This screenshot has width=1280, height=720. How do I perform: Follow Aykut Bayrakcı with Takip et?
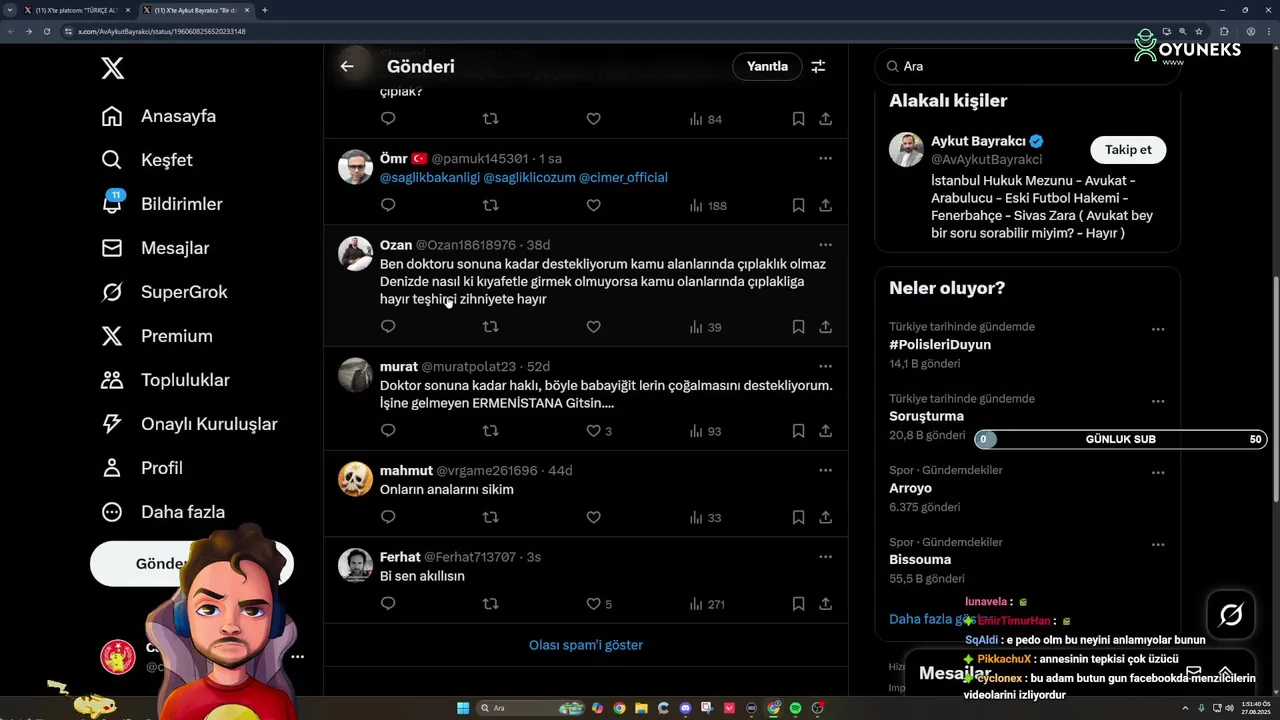[1128, 150]
